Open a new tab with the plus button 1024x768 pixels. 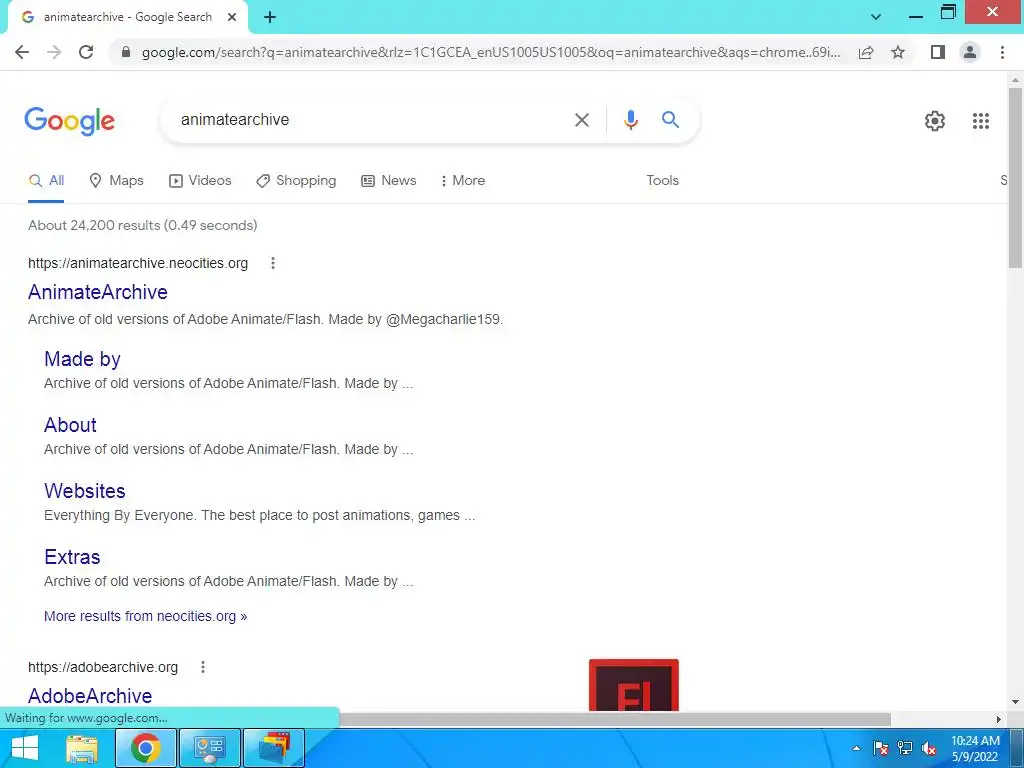pyautogui.click(x=270, y=18)
